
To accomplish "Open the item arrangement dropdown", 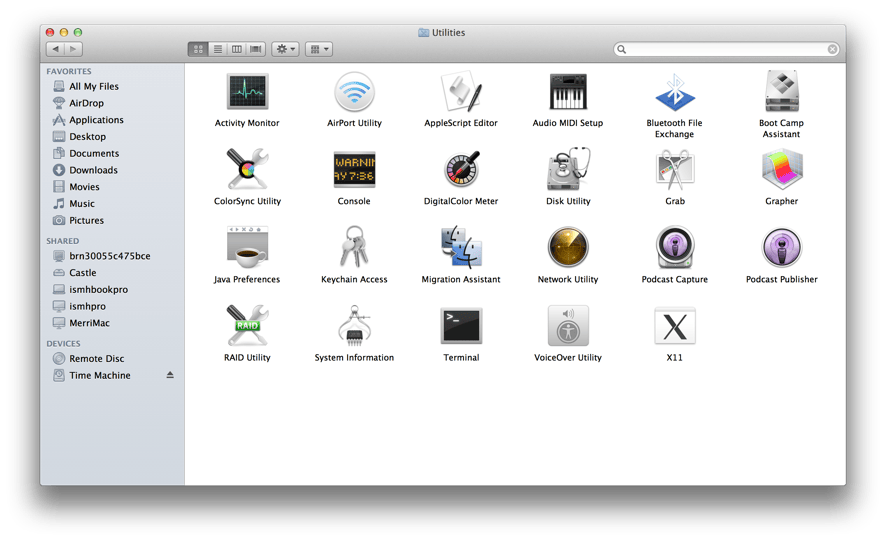I will (x=319, y=49).
